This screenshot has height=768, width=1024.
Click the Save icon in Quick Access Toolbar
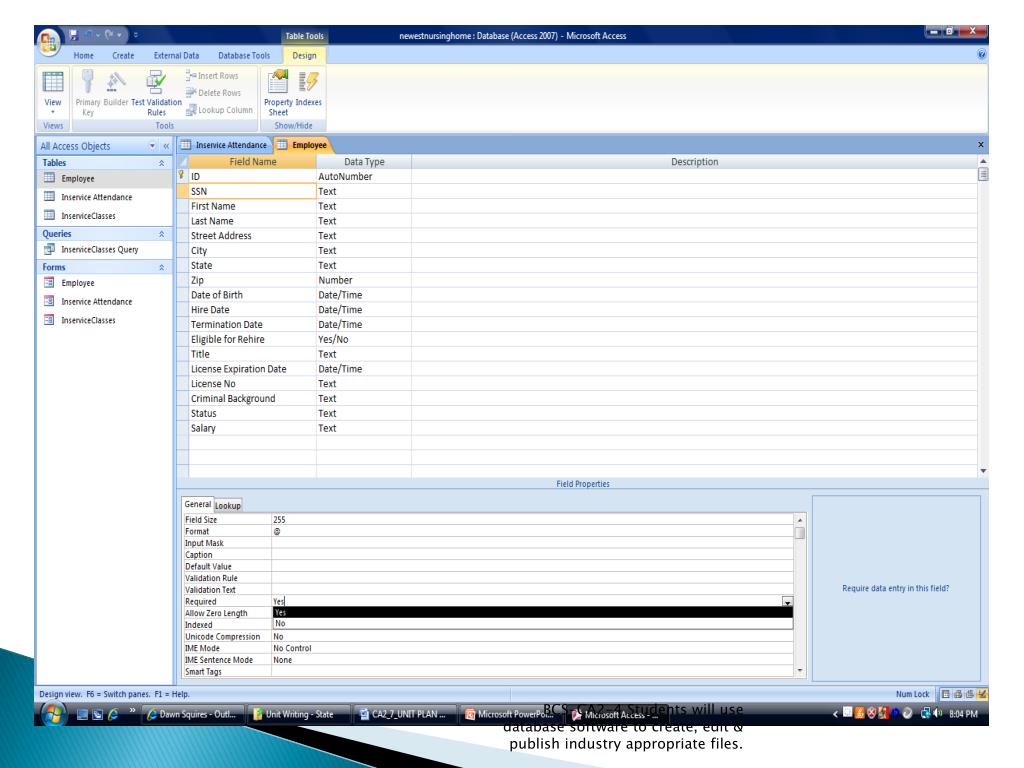click(x=74, y=35)
